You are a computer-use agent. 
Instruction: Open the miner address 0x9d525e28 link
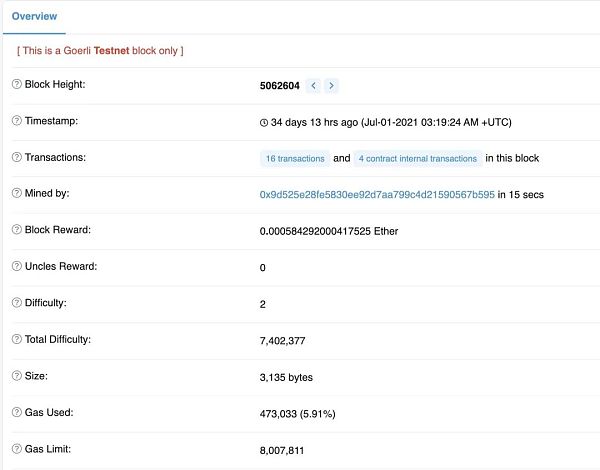click(x=377, y=195)
